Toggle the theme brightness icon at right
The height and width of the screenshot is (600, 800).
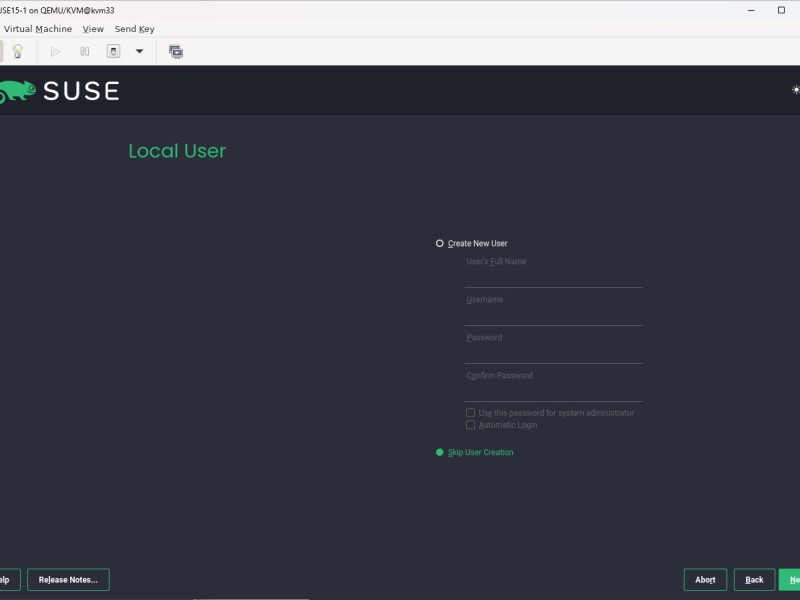coord(795,90)
